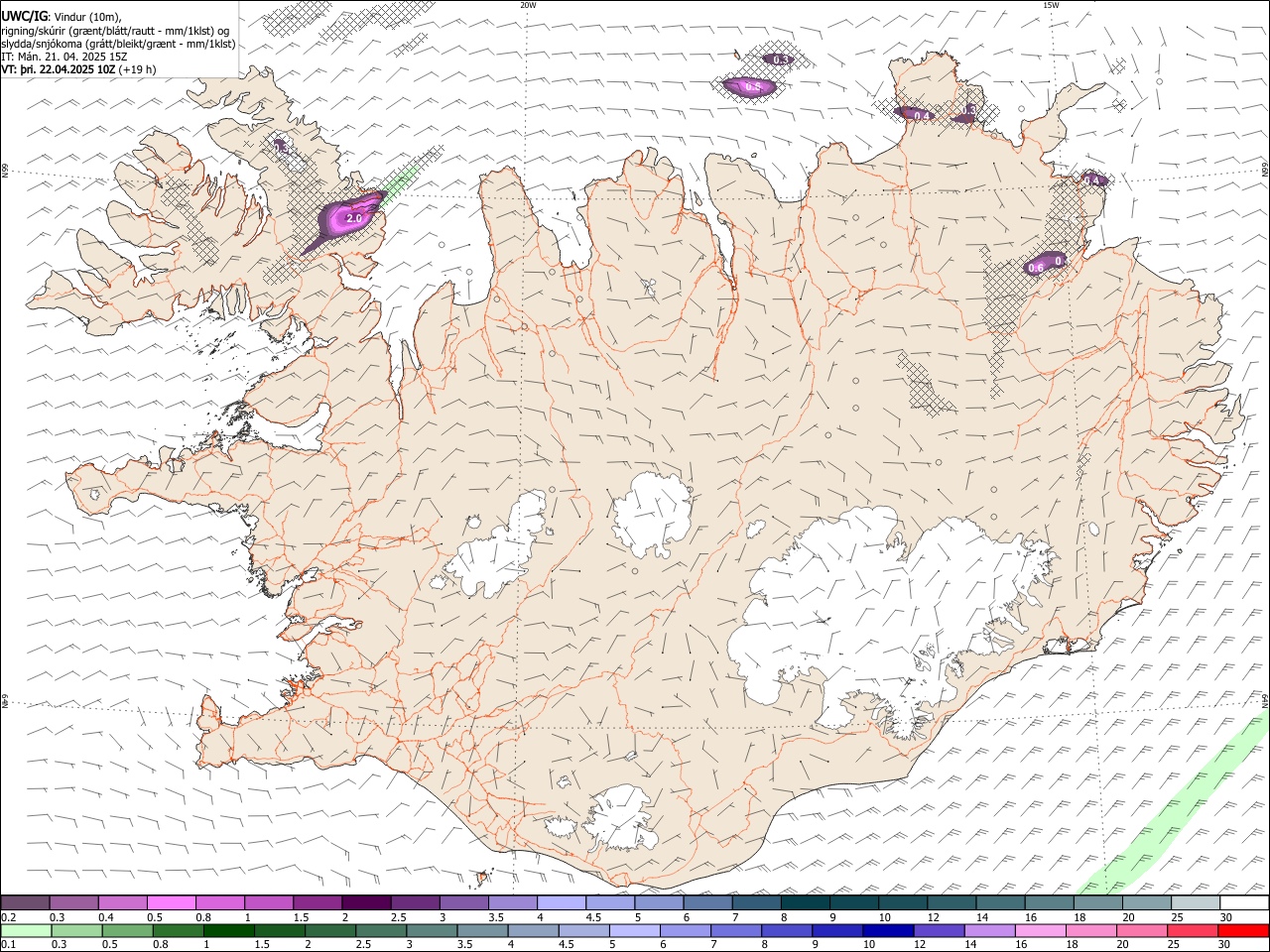Screen dimensions: 1270x952
Task: Click palest green rain swatch between 0.1 and 0.3
Action: click(x=27, y=930)
